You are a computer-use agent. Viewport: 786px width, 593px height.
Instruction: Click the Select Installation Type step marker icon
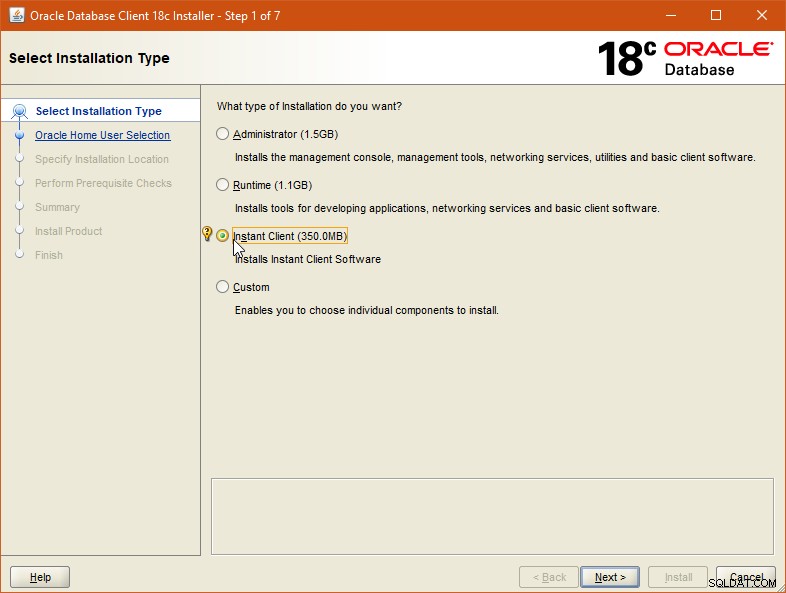coord(20,111)
